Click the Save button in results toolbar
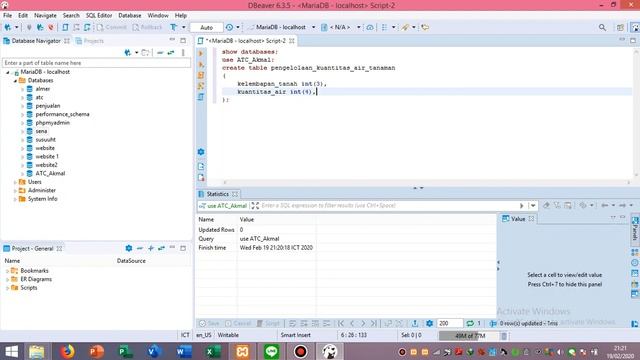The width and height of the screenshot is (640, 360). coord(209,323)
